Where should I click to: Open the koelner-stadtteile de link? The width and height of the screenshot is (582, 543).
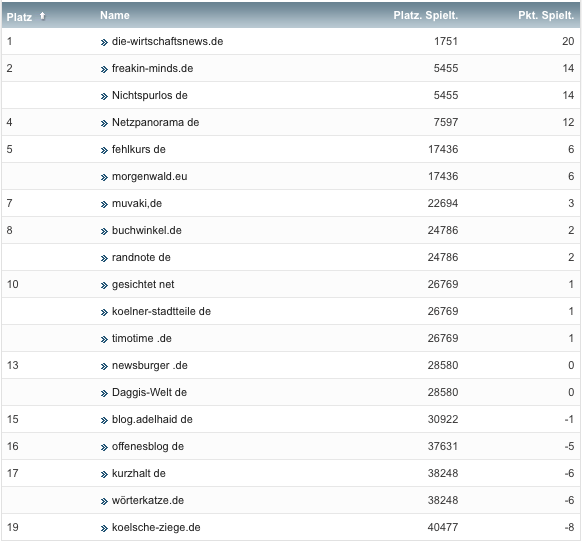click(161, 311)
